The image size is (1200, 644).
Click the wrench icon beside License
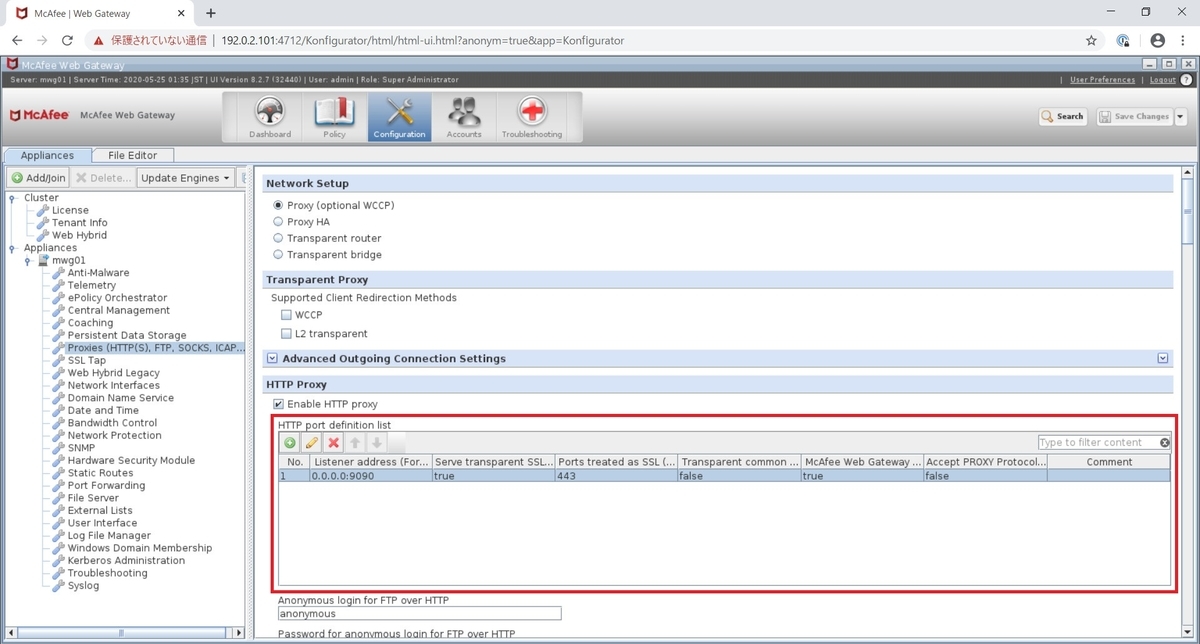pyautogui.click(x=43, y=210)
